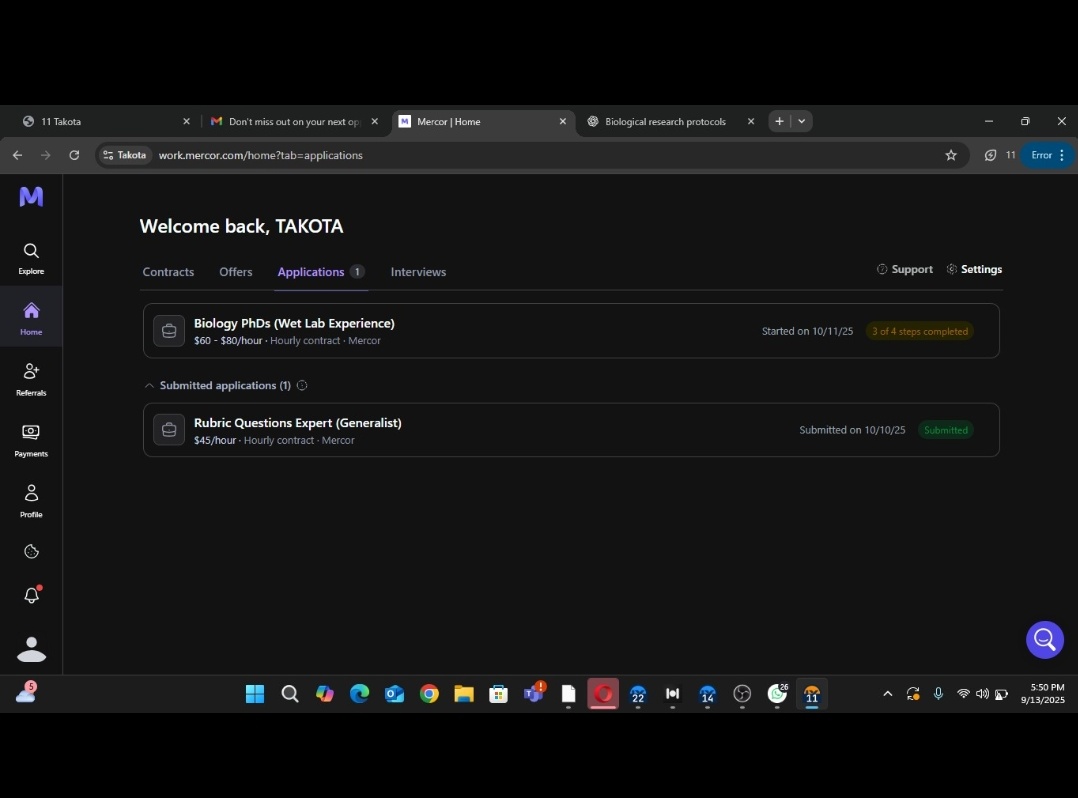Open the clock and date in taskbar

tap(1042, 694)
